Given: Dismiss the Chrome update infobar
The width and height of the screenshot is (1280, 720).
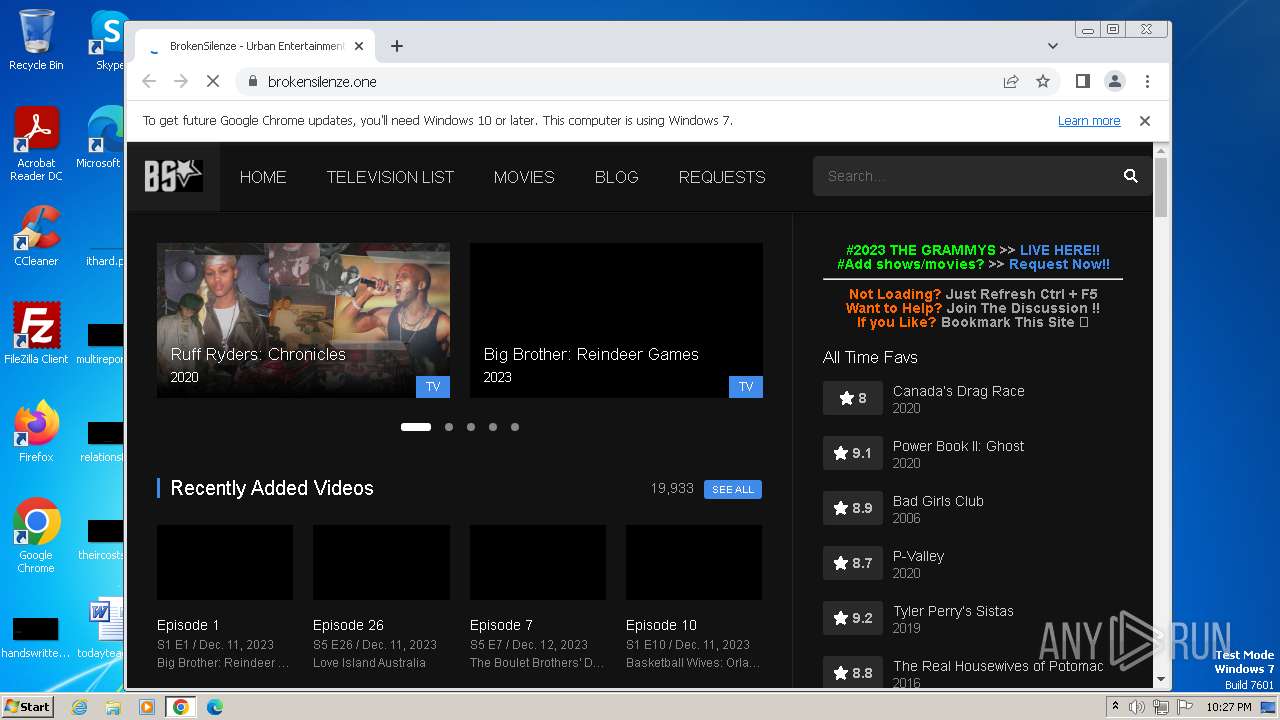Looking at the screenshot, I should [x=1145, y=121].
